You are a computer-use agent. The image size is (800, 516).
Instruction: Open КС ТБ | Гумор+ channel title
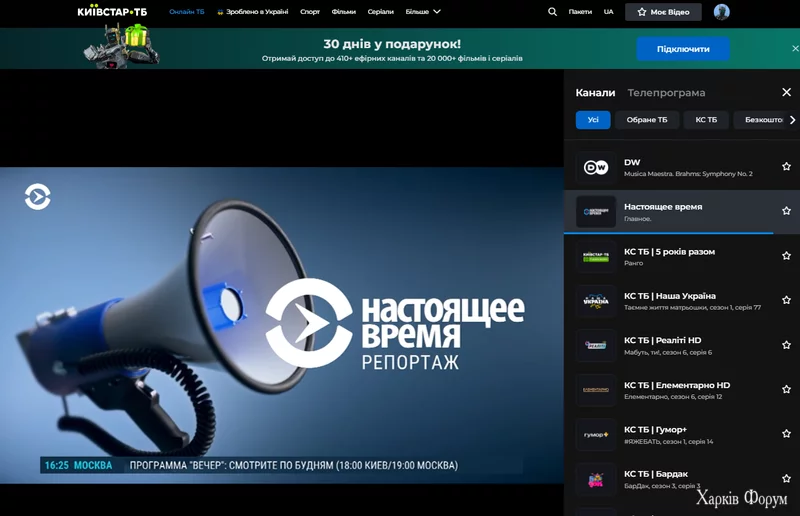click(655, 430)
